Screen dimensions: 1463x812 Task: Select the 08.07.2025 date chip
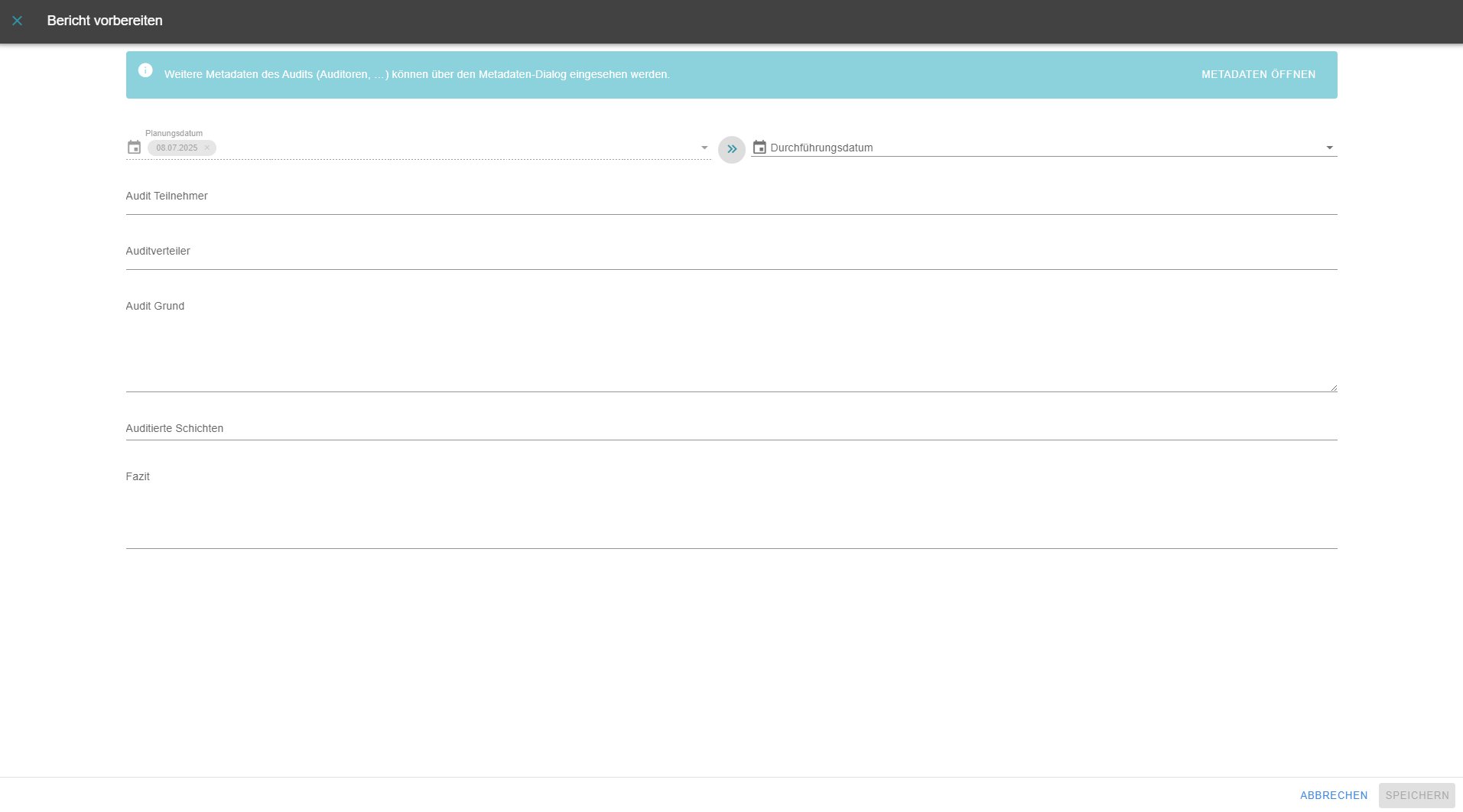tap(176, 148)
